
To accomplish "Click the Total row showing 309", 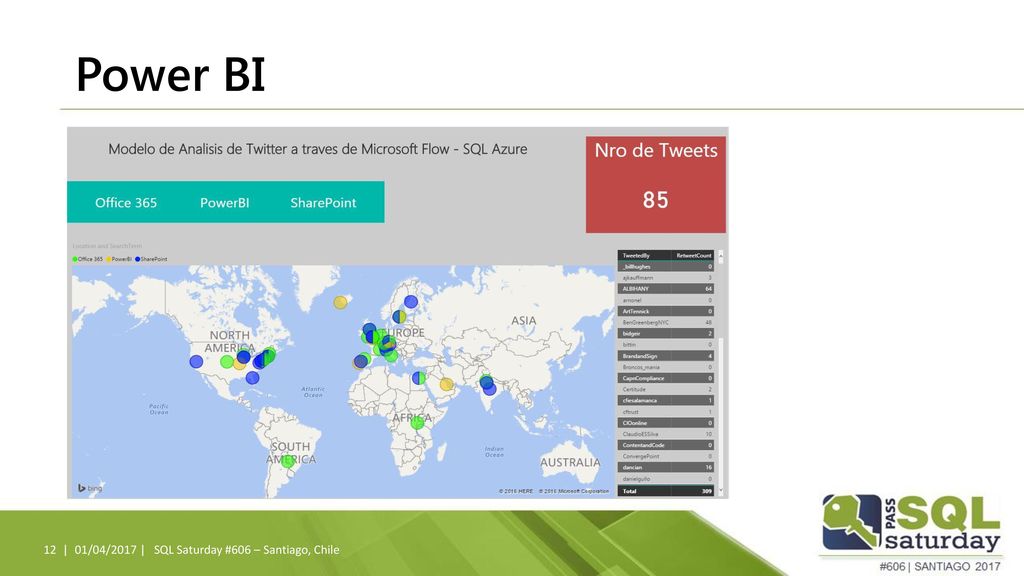I will point(666,490).
